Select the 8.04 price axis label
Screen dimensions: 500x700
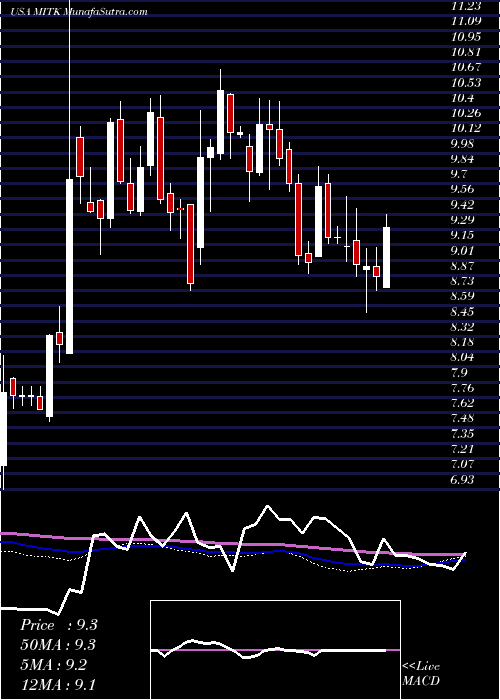point(463,357)
